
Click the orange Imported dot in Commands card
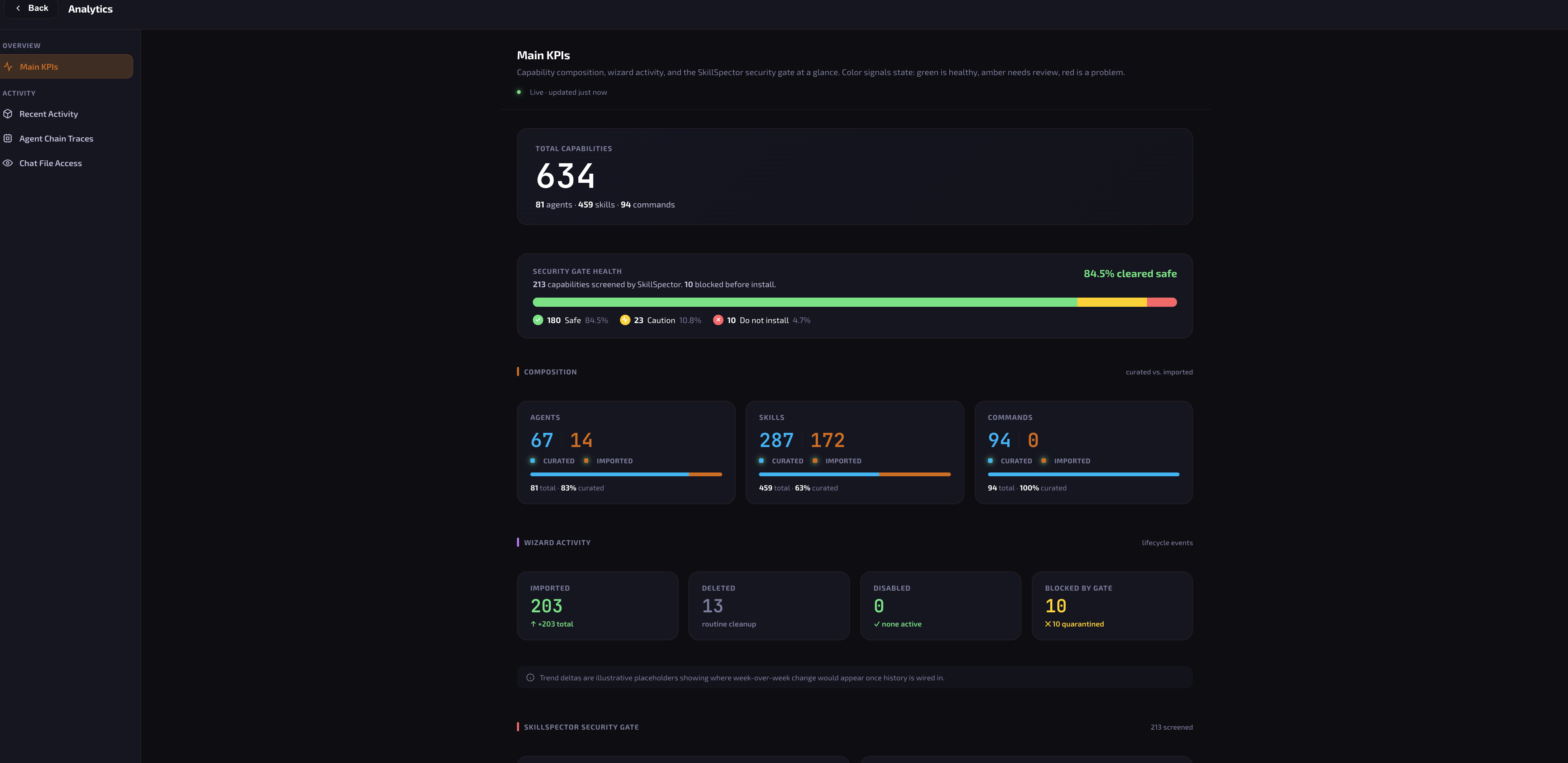tap(1044, 461)
